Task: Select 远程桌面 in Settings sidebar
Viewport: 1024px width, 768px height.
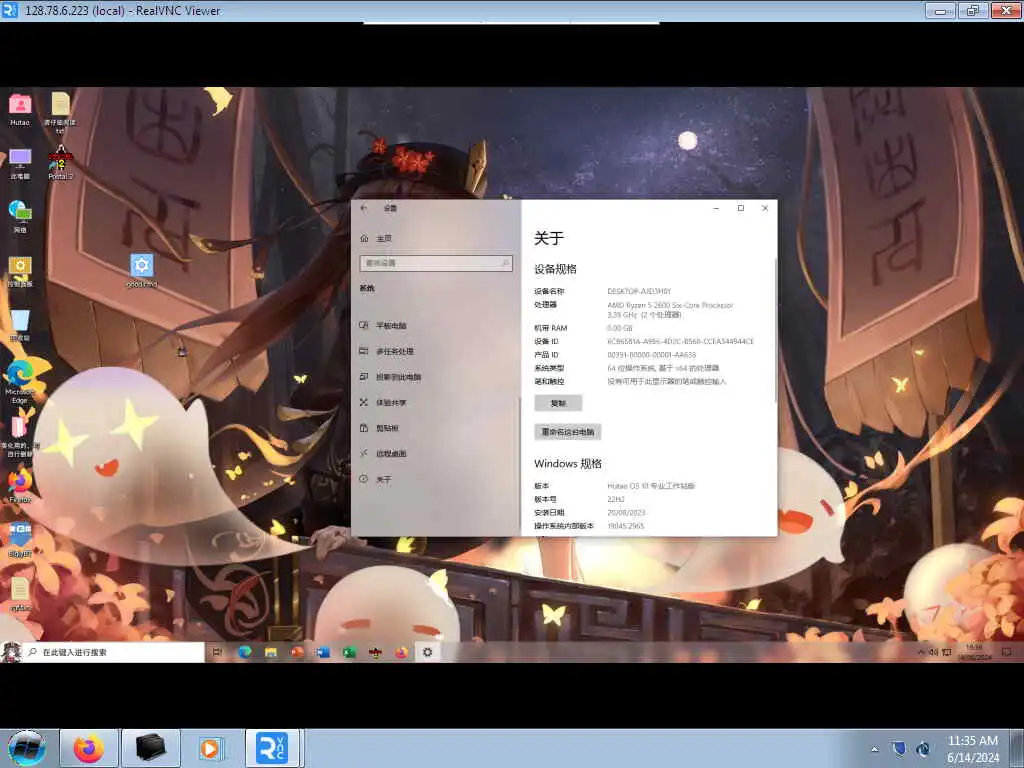Action: coord(383,453)
